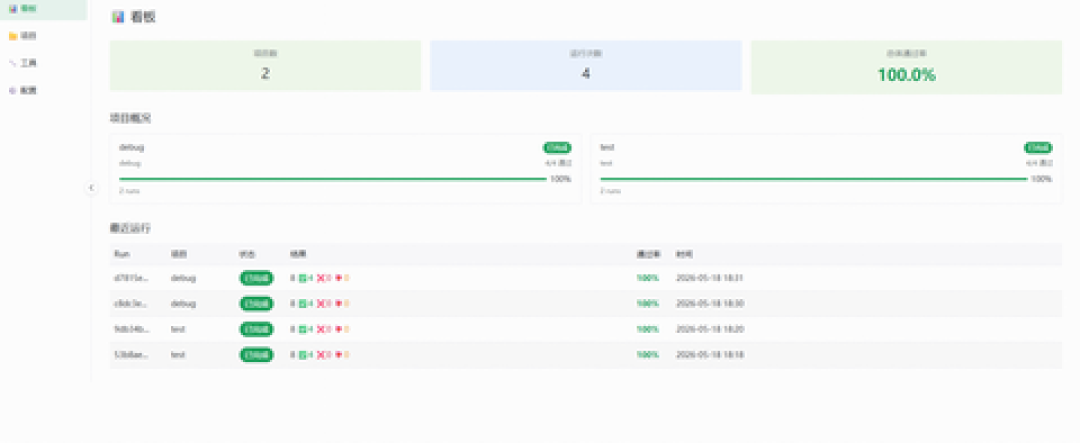Click the Run column header

pos(121,254)
